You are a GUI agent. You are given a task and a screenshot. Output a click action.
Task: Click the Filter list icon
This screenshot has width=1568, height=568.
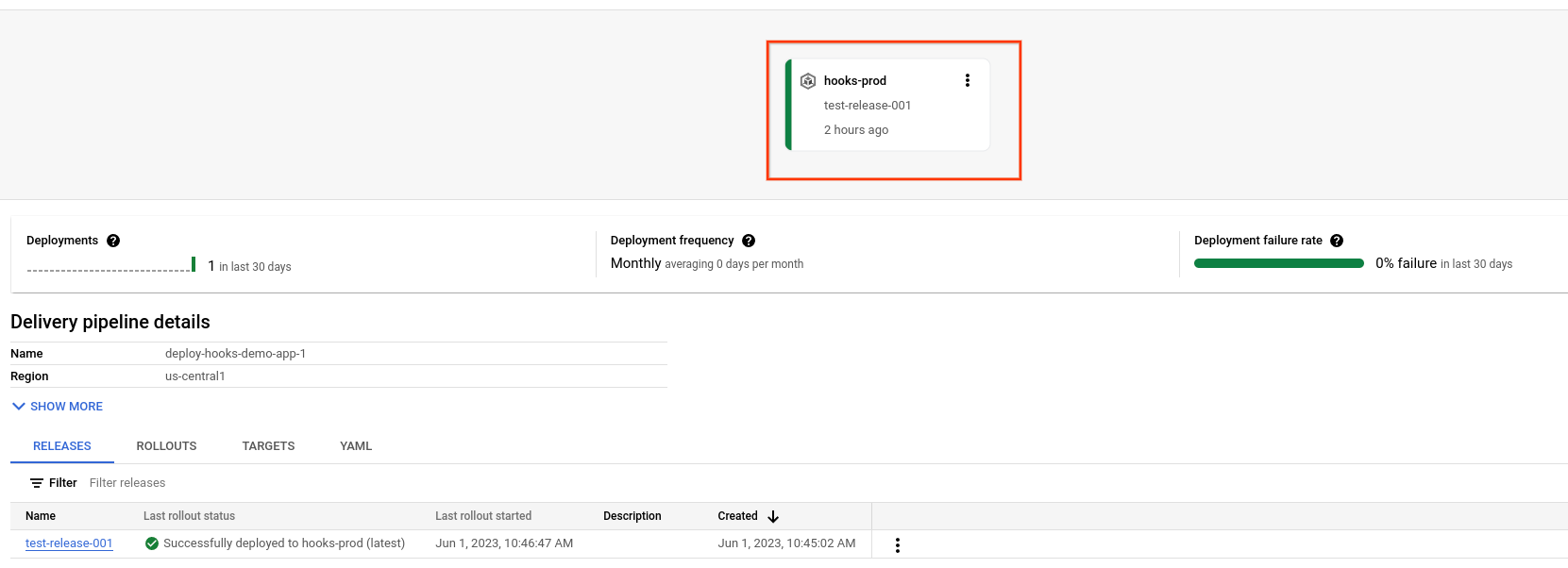click(x=37, y=483)
